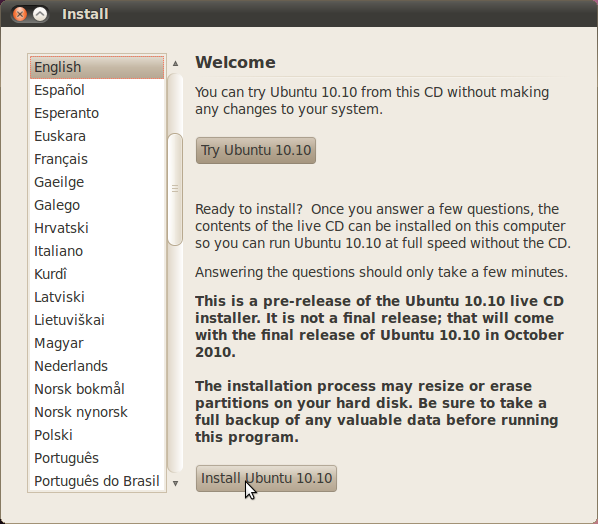Select English in the language list
Image resolution: width=598 pixels, height=524 pixels.
(97, 67)
